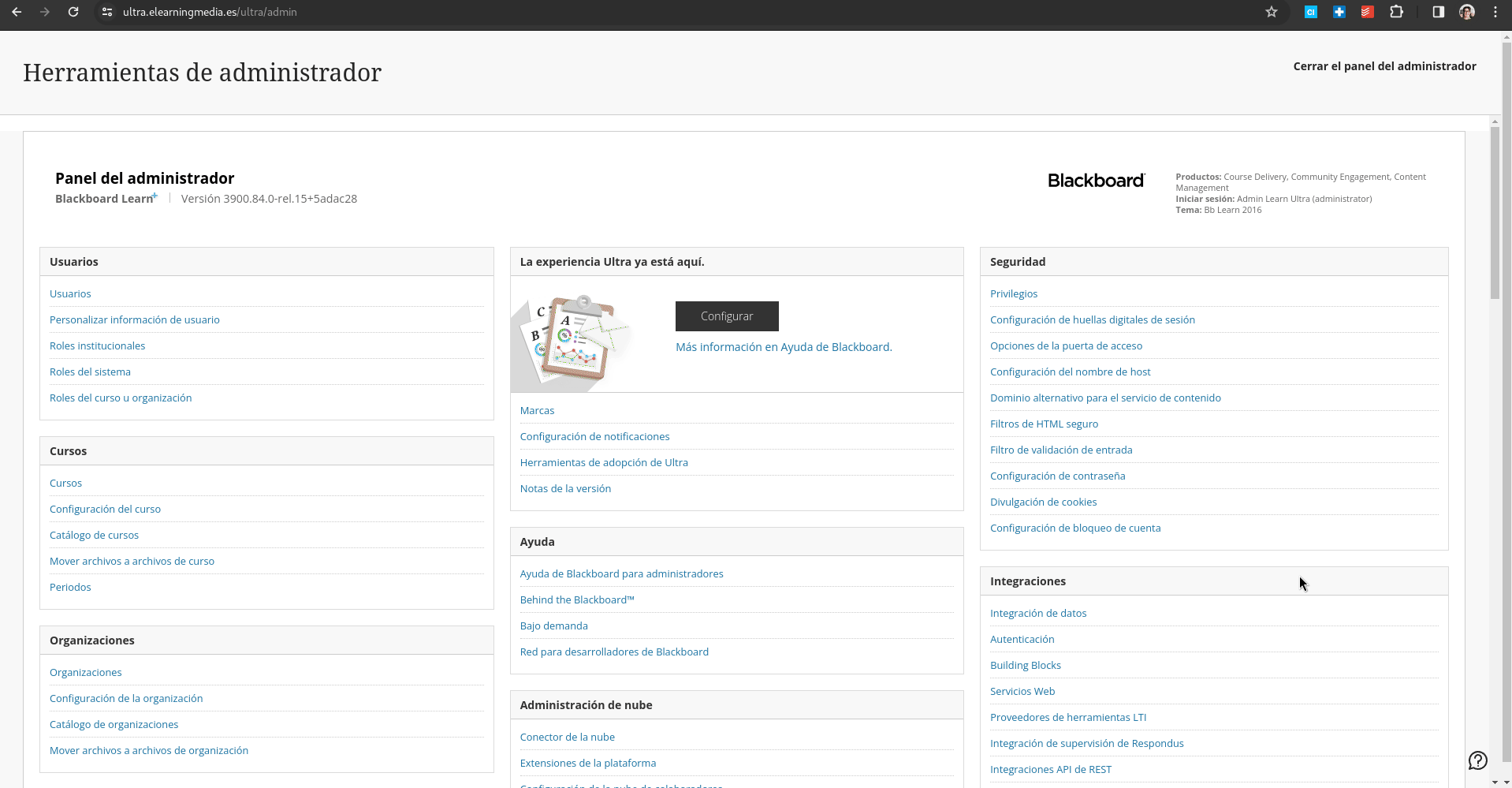This screenshot has width=1512, height=788.
Task: Click the Blackboard logo
Action: tap(1096, 181)
